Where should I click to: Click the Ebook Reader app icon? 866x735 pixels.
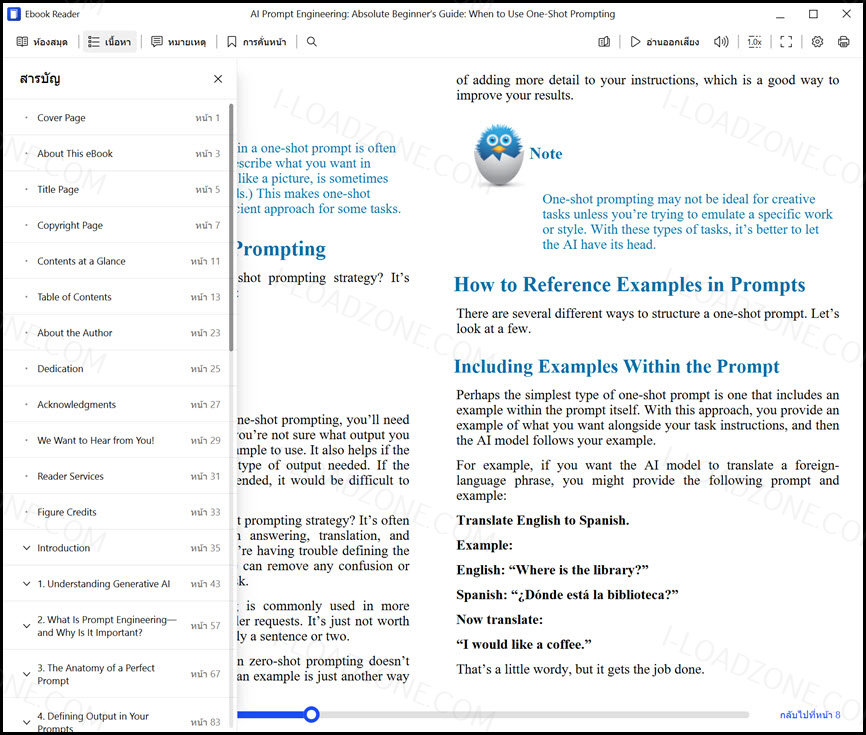(14, 14)
